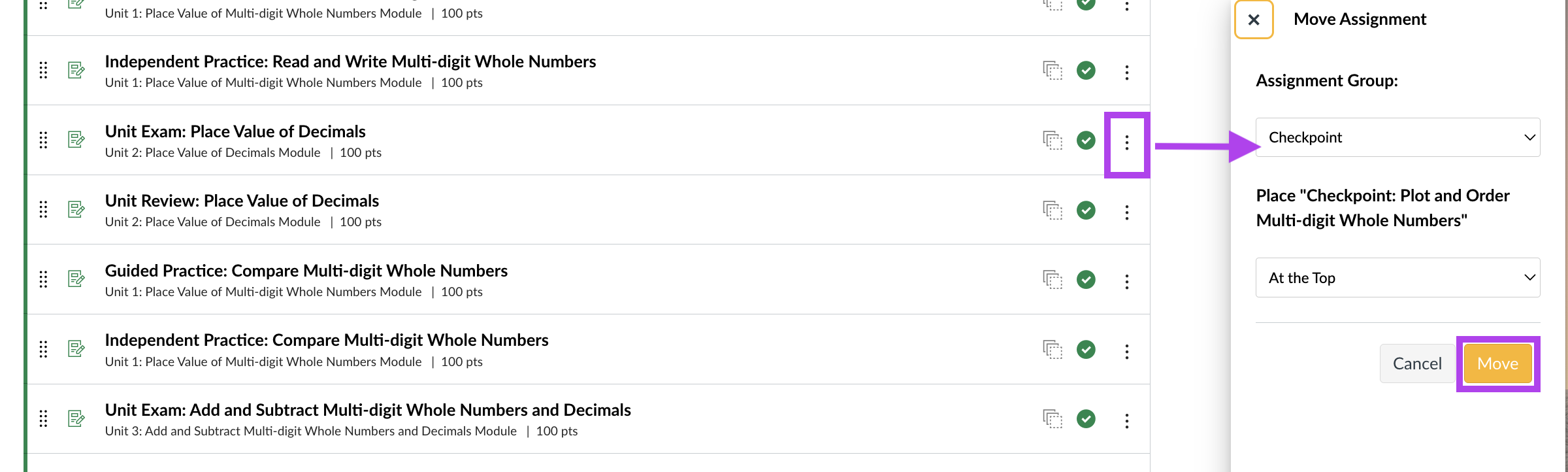Click duplicate icon for Guided Practice: Compare Multi-digit Whole Numbers
This screenshot has width=1568, height=472.
pos(1053,280)
